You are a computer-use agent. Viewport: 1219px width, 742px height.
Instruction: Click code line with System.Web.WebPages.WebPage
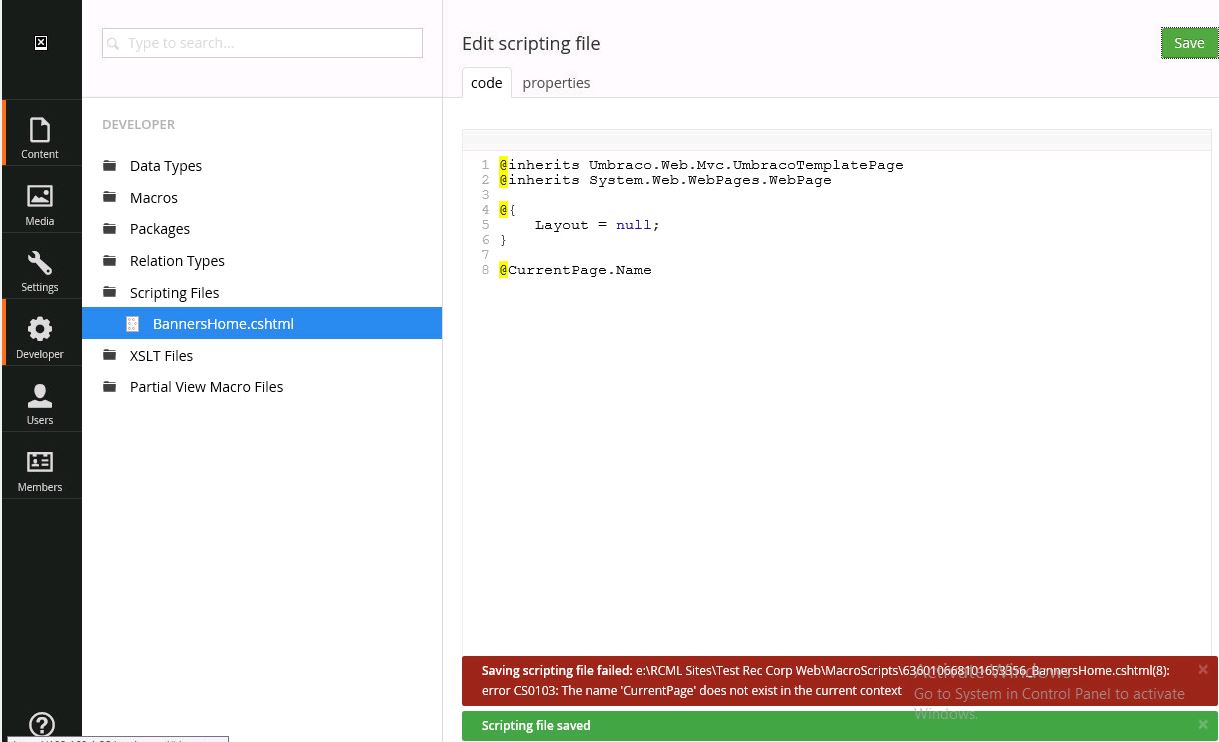pyautogui.click(x=665, y=180)
